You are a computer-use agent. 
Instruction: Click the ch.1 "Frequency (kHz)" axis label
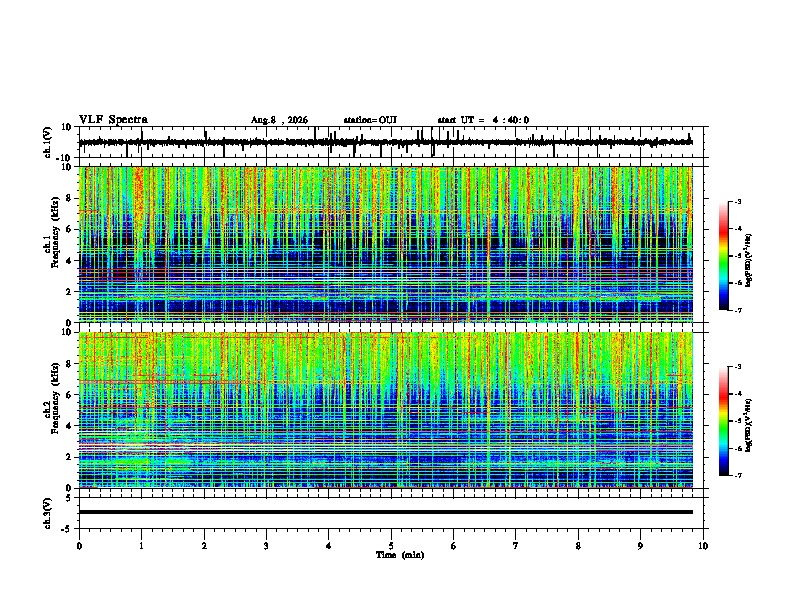tap(55, 232)
